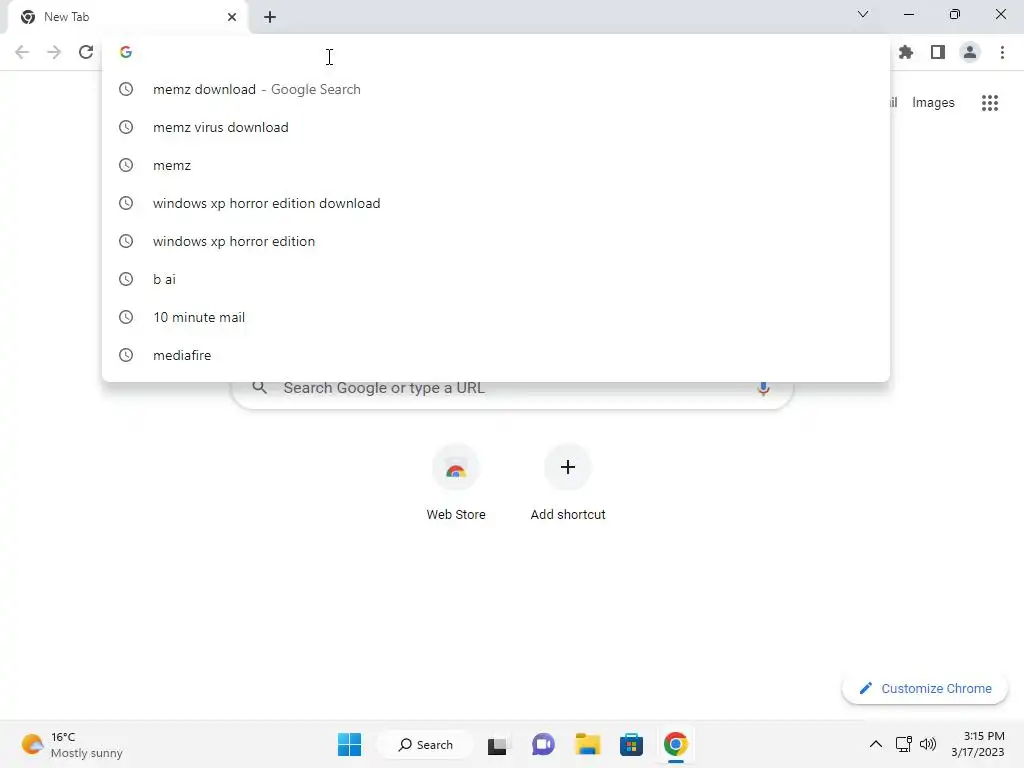
Task: Open Task View on the taskbar
Action: tap(498, 744)
